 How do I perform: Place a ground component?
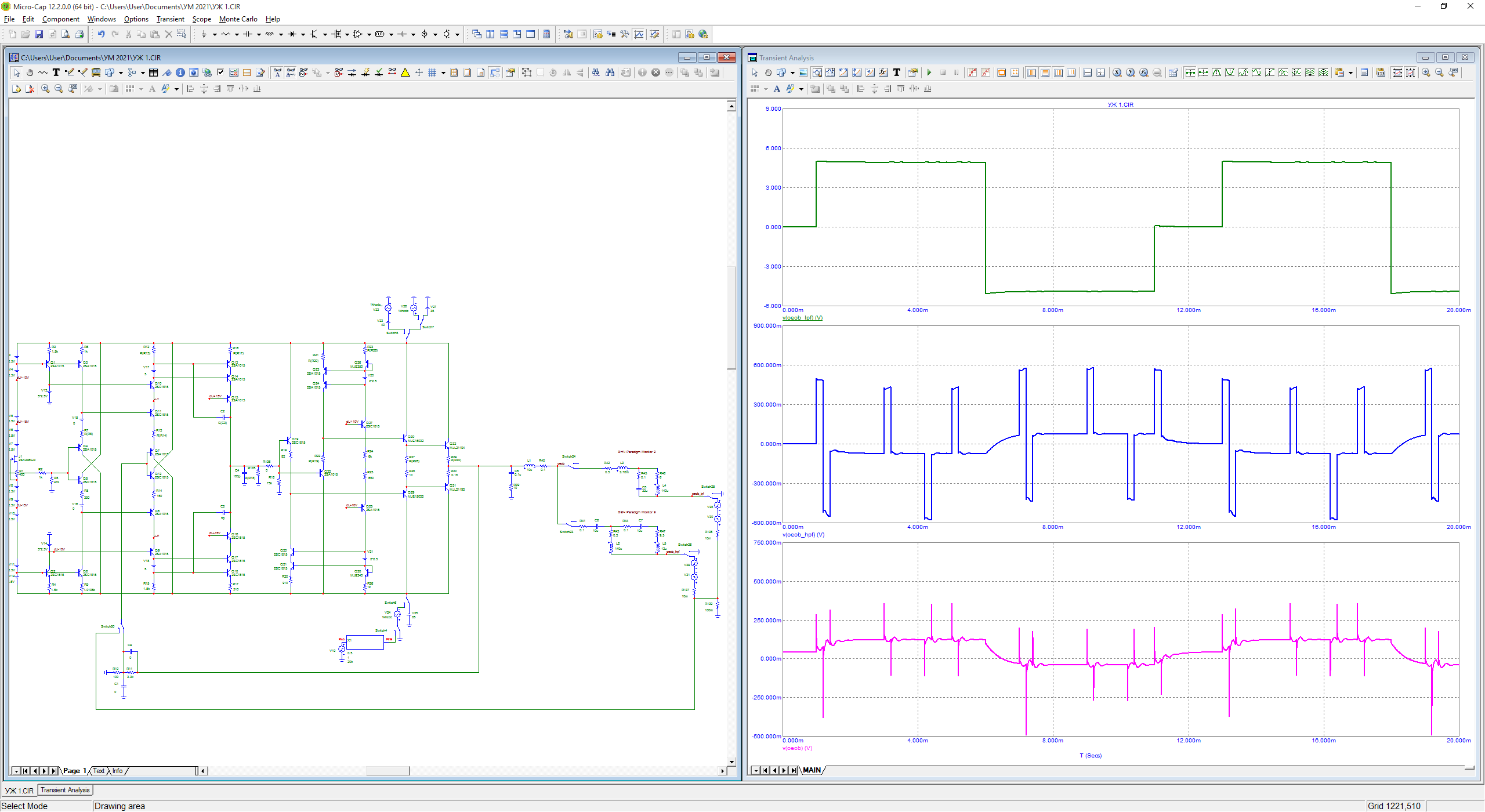point(204,34)
